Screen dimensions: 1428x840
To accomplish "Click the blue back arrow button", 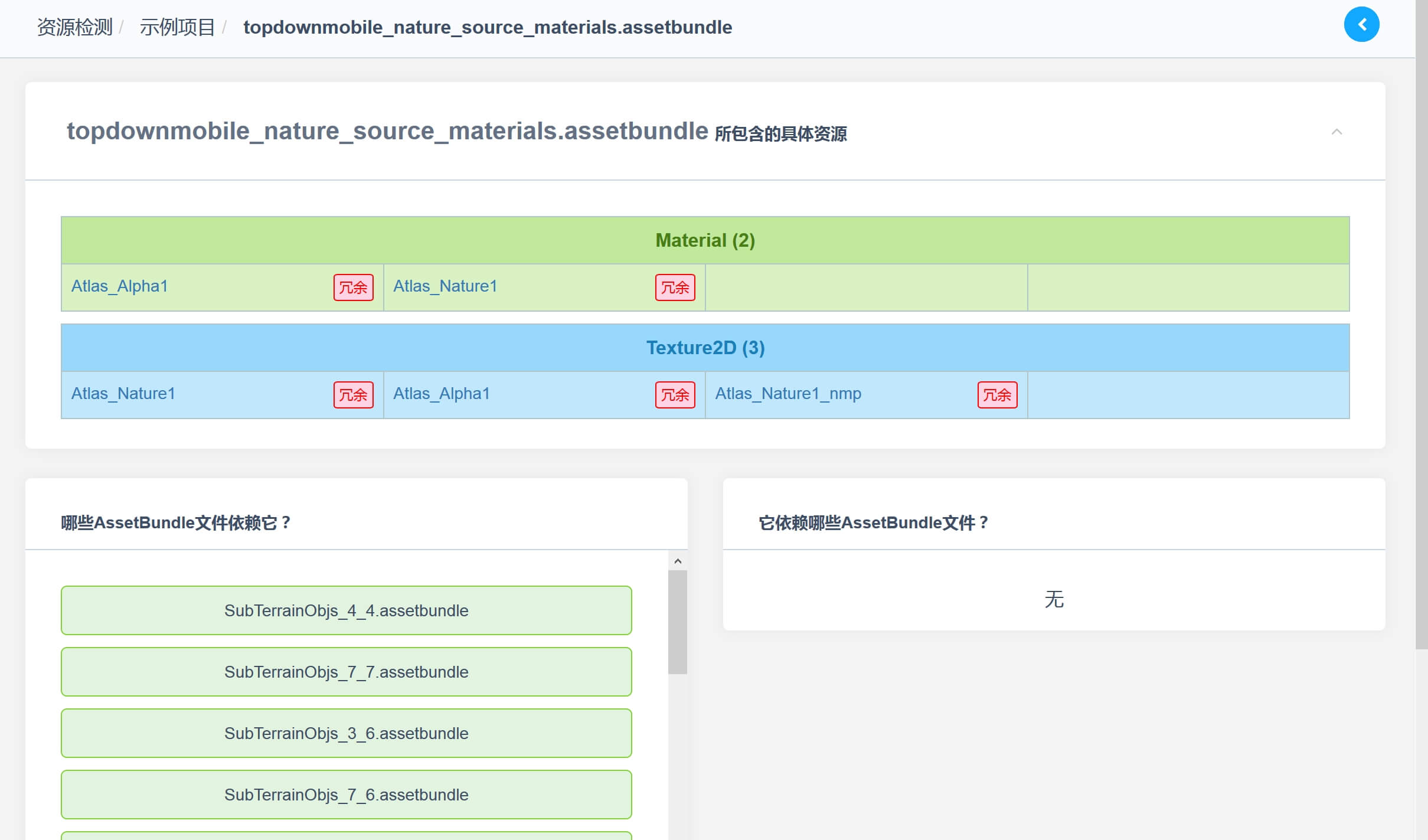I will (1361, 25).
